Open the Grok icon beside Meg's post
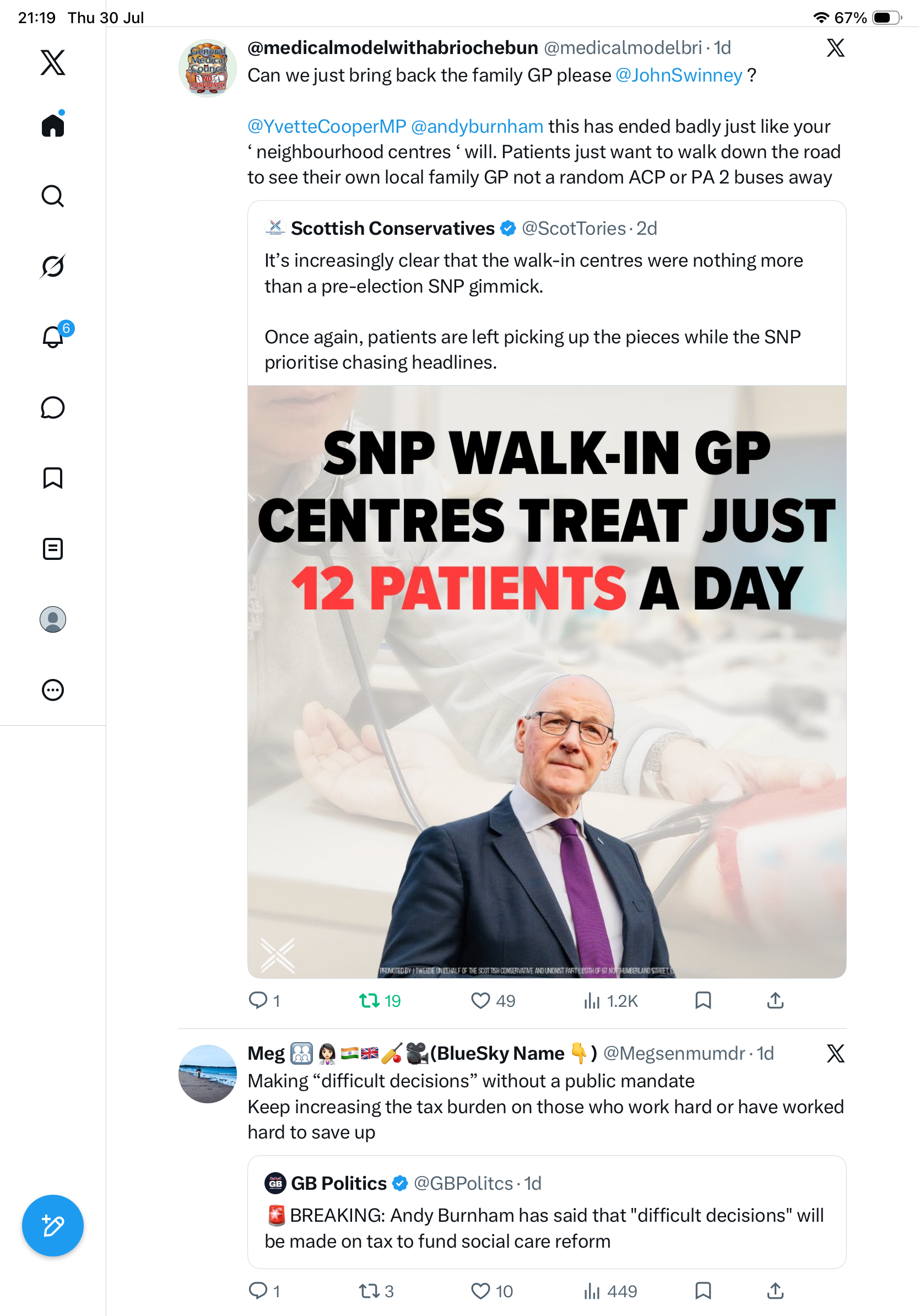This screenshot has height=1316, width=919. click(835, 1053)
